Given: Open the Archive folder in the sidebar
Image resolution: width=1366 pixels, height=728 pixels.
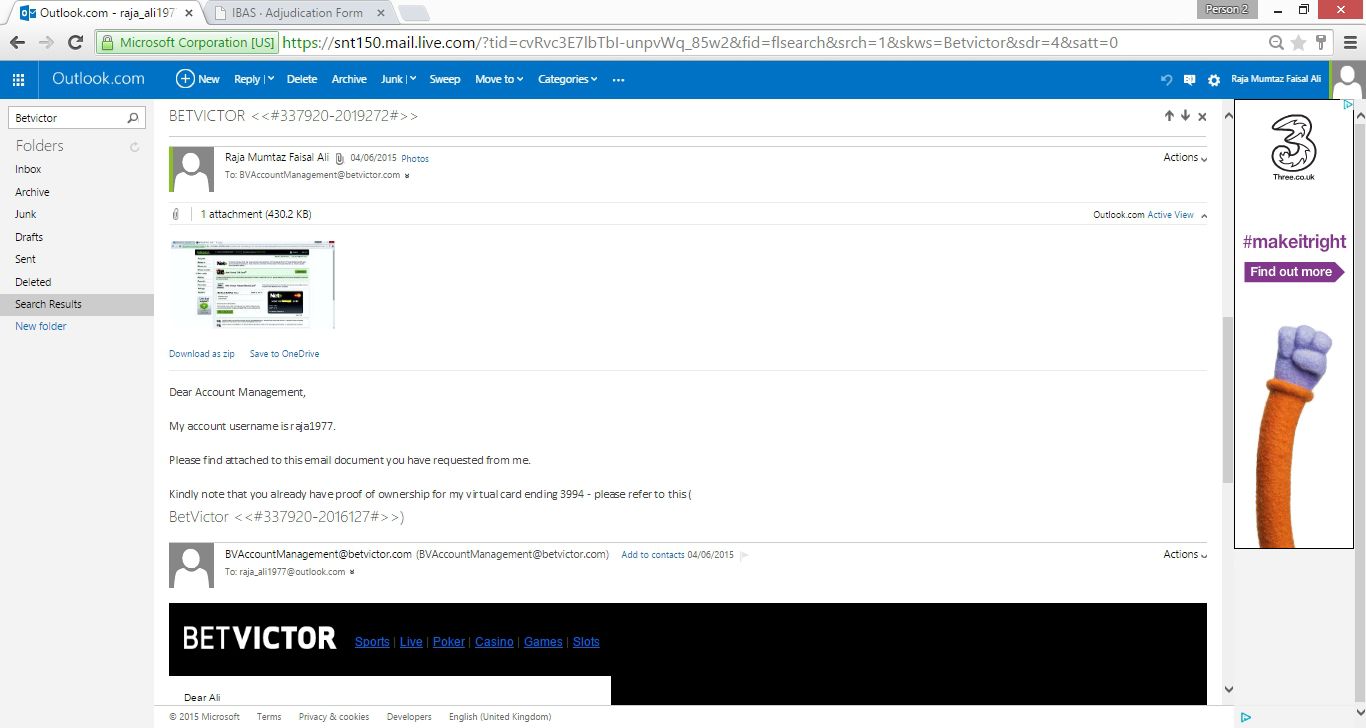Looking at the screenshot, I should (32, 192).
